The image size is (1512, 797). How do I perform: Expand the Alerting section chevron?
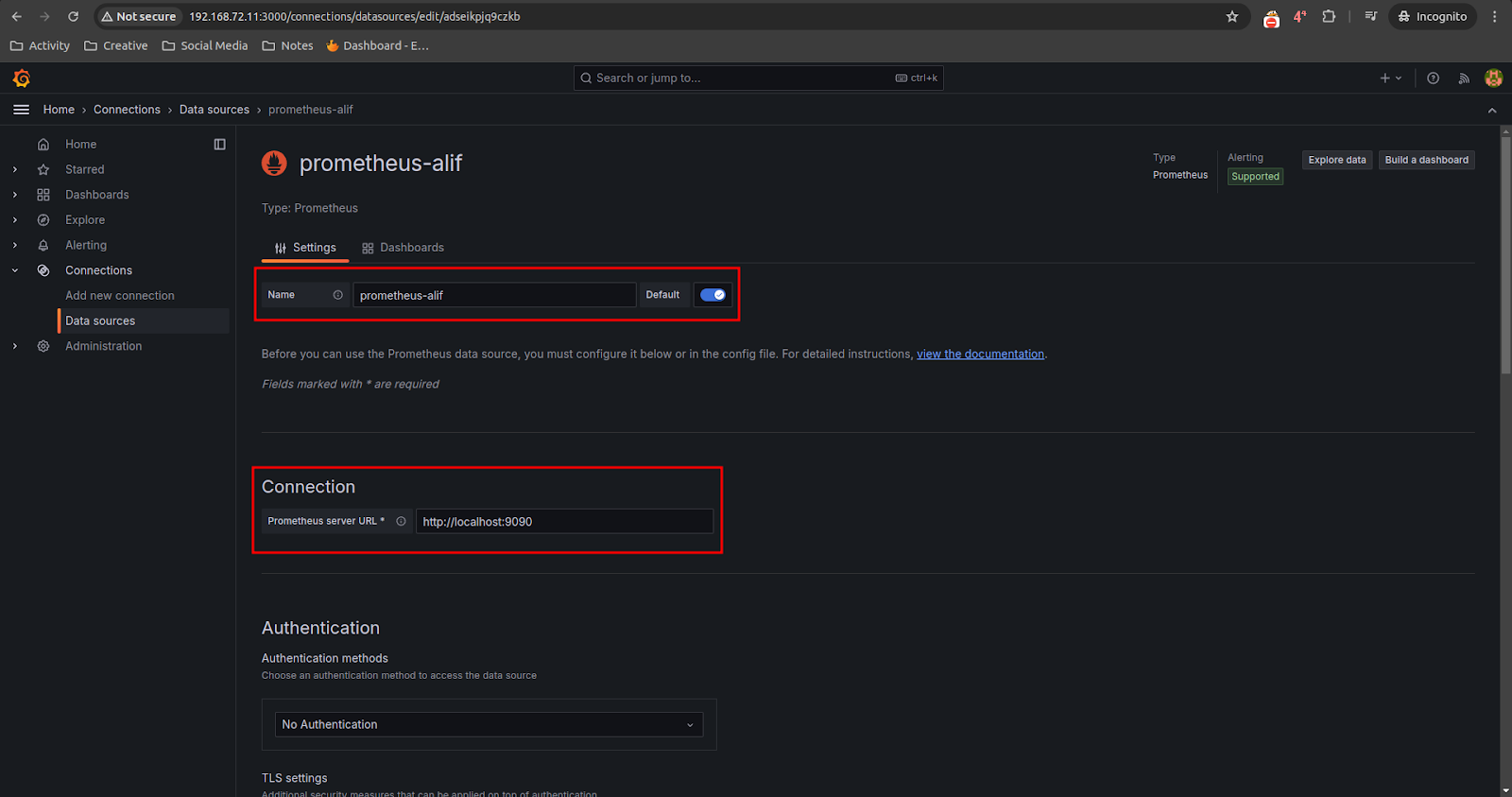(x=15, y=246)
